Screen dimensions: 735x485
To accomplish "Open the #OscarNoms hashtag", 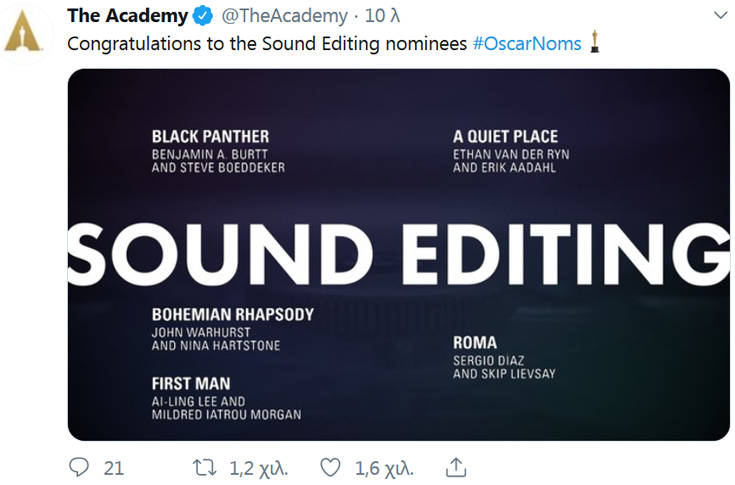I will pos(527,44).
